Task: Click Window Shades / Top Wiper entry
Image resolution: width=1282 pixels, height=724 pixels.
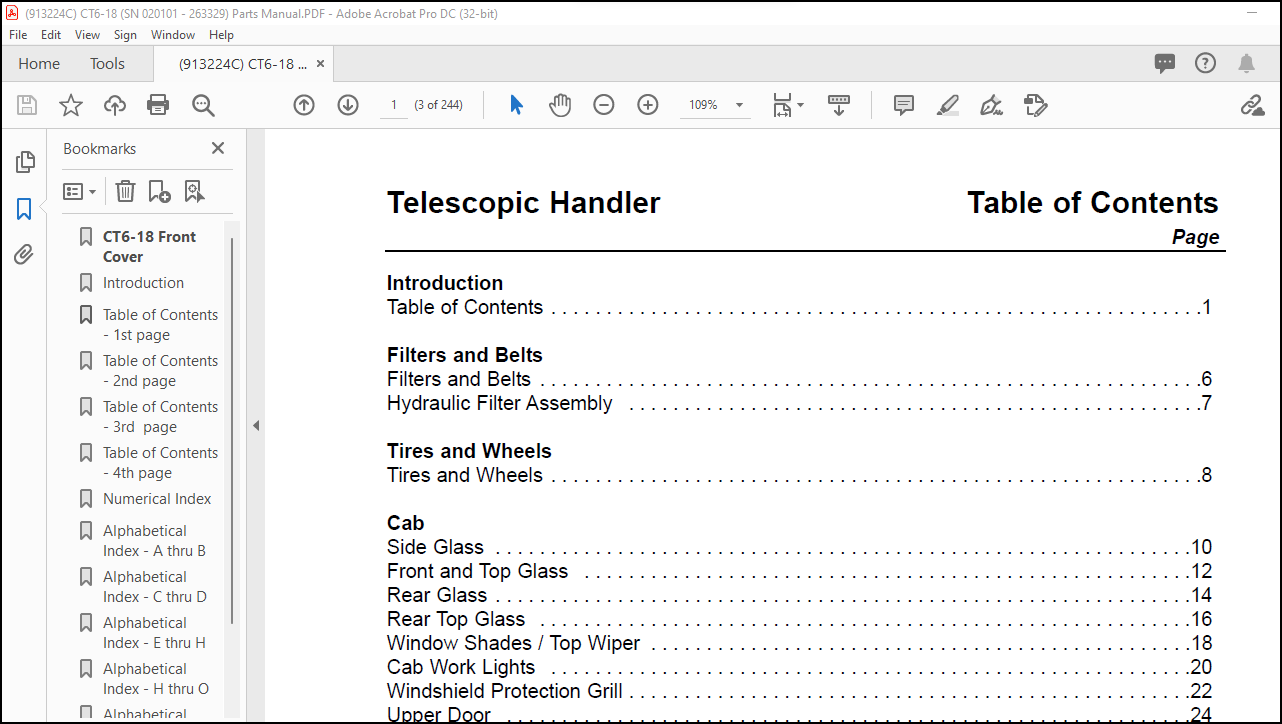Action: pyautogui.click(x=513, y=643)
